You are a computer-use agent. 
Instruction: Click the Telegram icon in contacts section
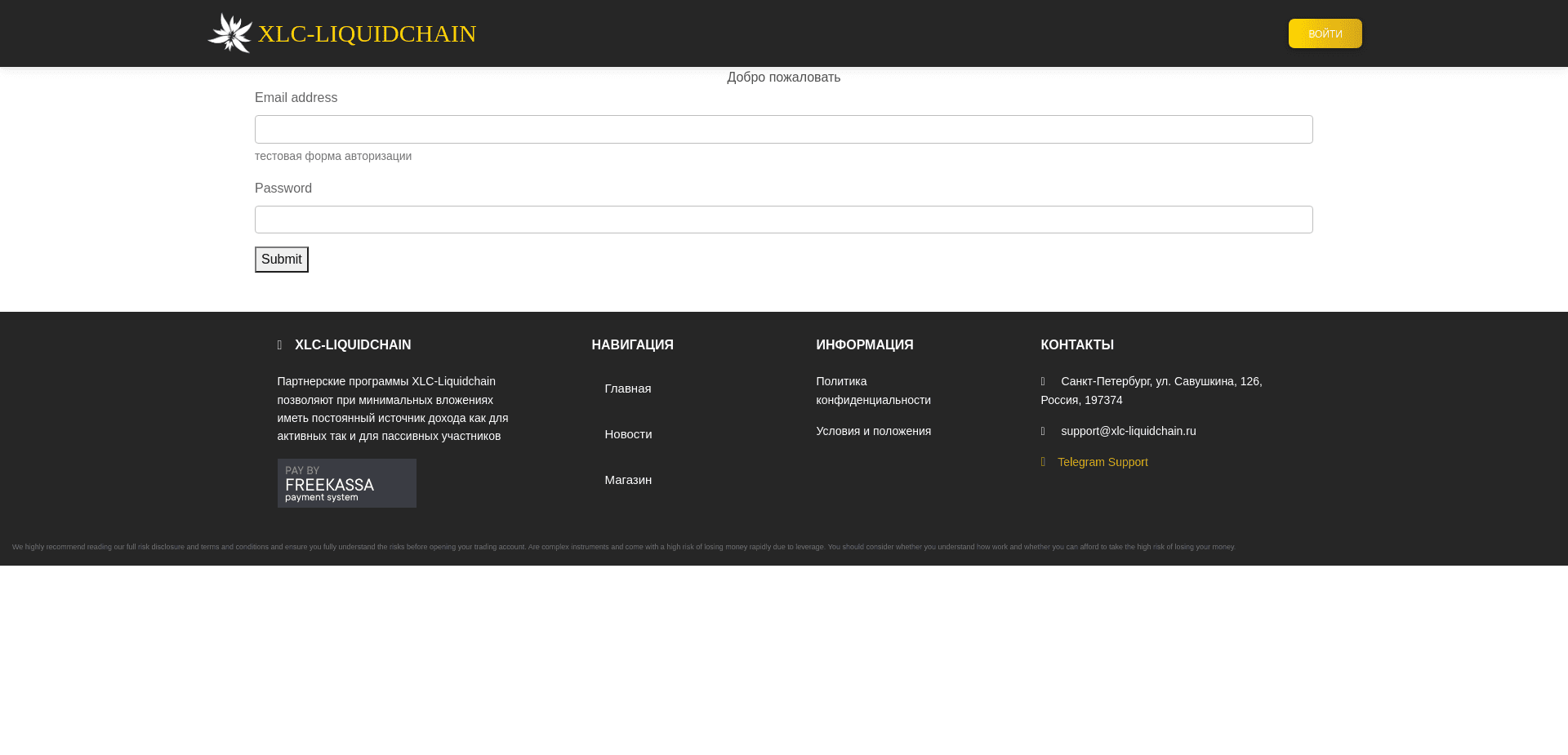click(x=1045, y=462)
